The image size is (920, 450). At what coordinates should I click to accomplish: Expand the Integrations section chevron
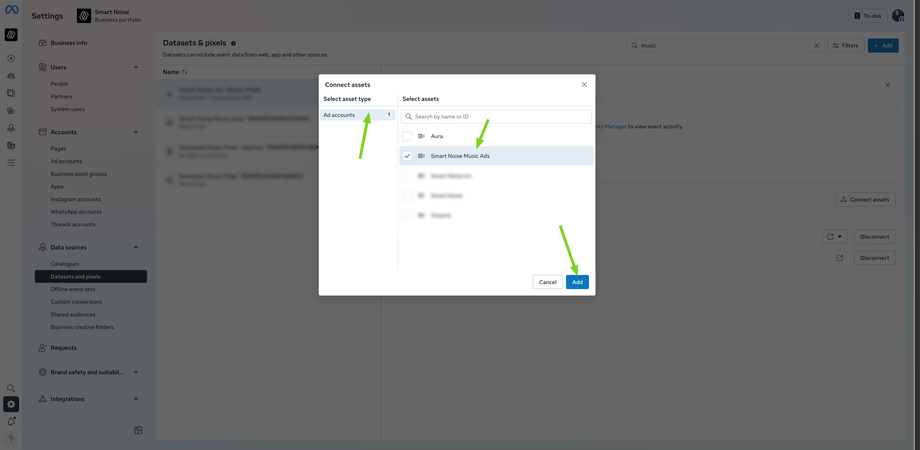click(136, 399)
